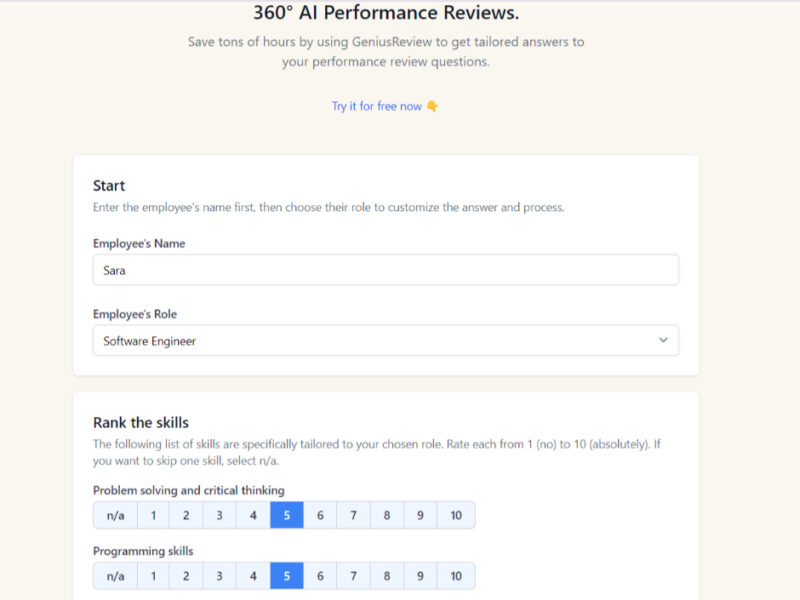Set Programming skills rating to 10

456,576
